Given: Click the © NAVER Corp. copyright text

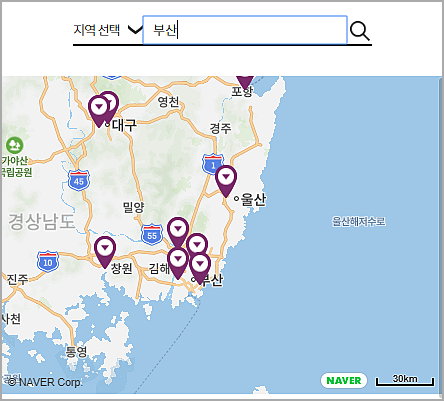Looking at the screenshot, I should (45, 382).
